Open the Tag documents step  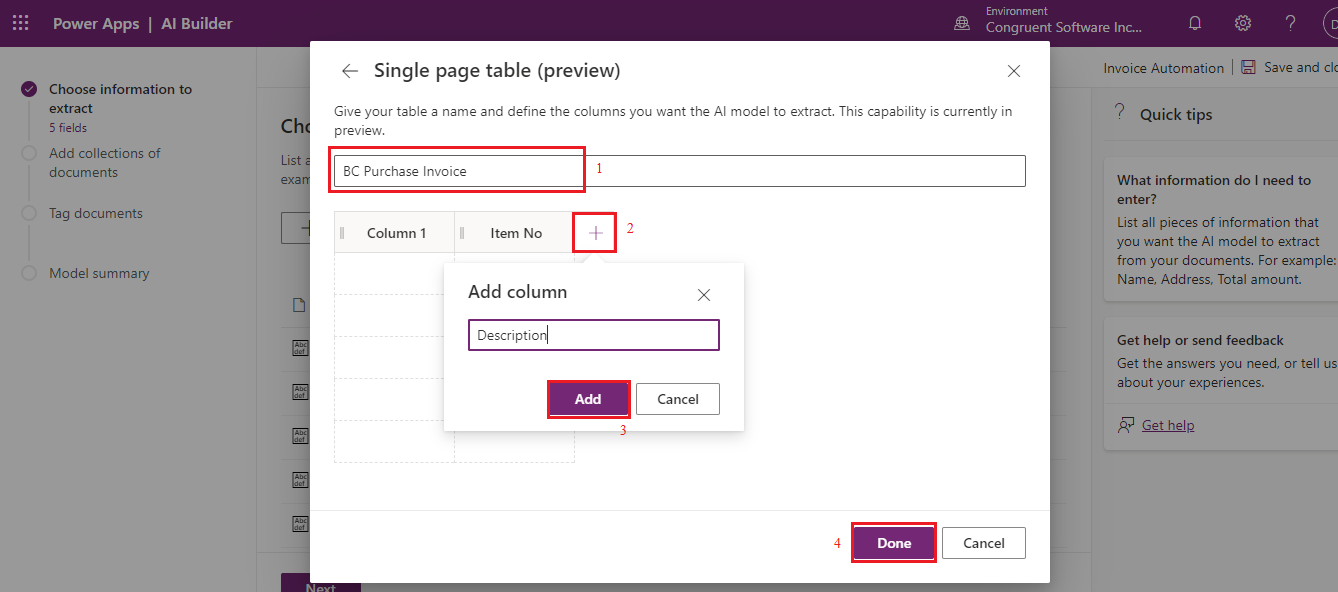pos(96,213)
